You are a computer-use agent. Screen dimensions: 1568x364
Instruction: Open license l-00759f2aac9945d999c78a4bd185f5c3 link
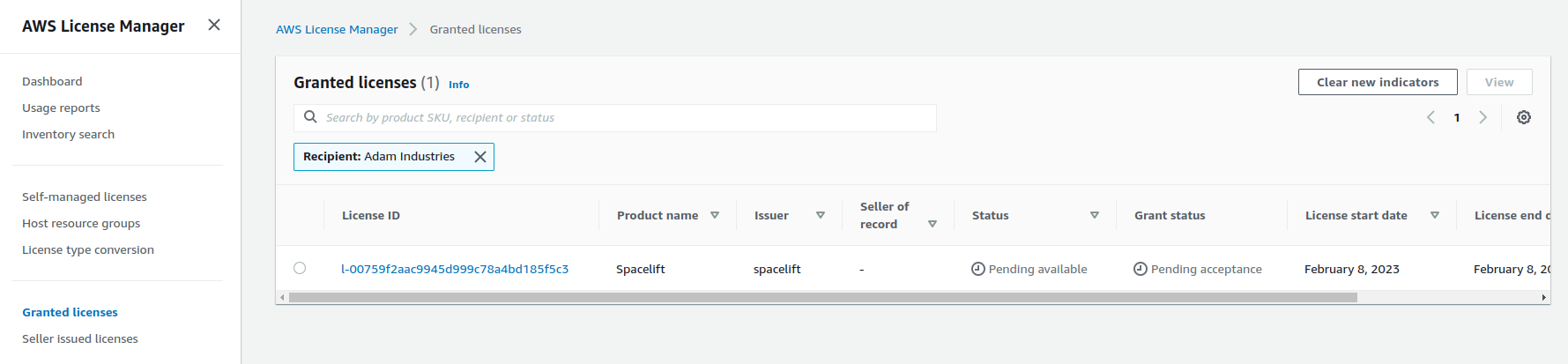click(455, 269)
